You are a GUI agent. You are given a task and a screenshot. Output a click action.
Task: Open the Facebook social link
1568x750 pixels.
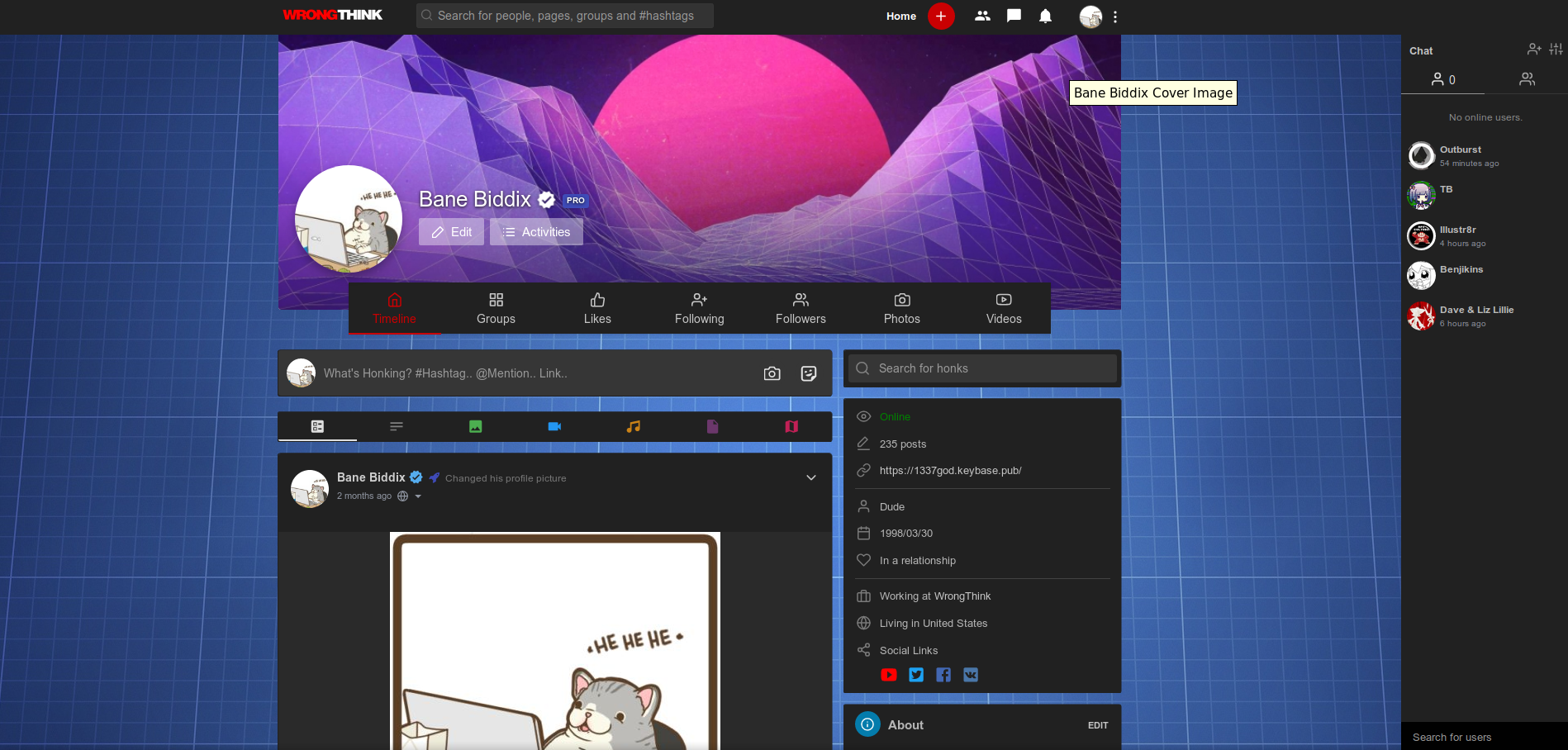click(943, 675)
